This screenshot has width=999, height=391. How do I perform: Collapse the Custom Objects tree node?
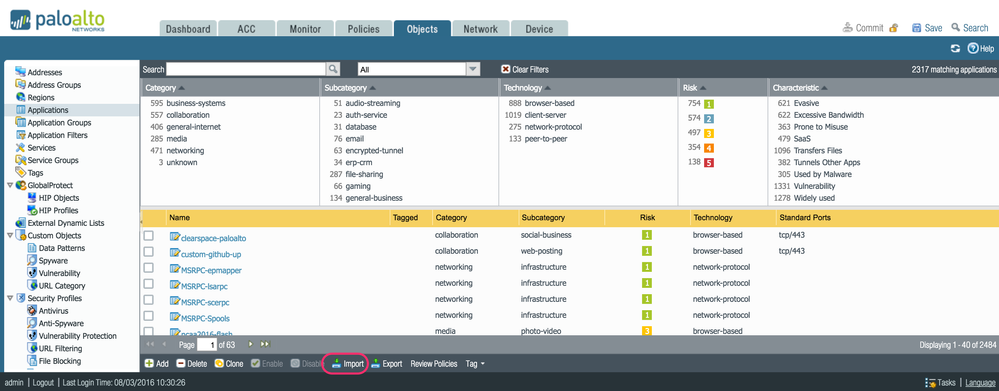point(10,236)
